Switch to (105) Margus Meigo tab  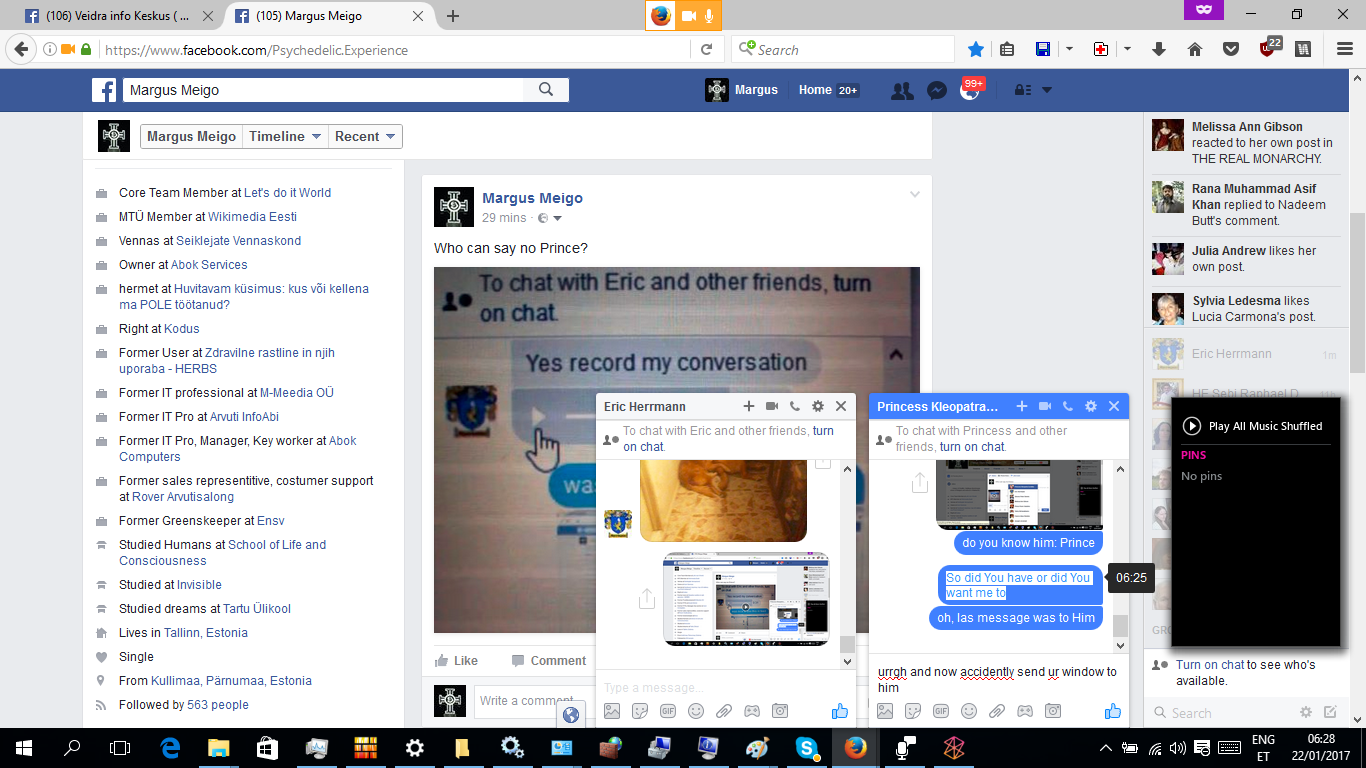330,16
